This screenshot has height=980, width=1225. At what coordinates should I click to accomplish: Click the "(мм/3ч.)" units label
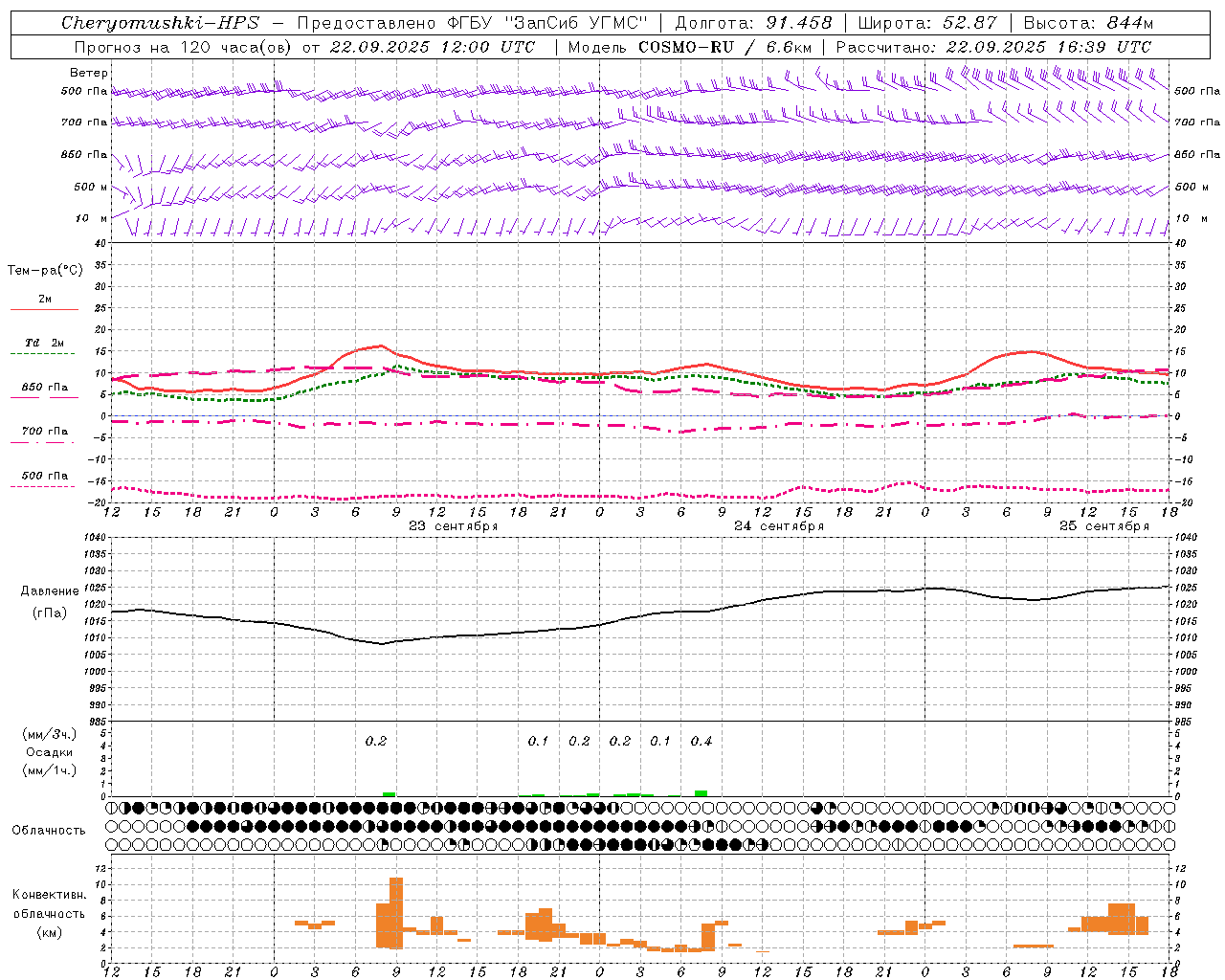pyautogui.click(x=49, y=734)
